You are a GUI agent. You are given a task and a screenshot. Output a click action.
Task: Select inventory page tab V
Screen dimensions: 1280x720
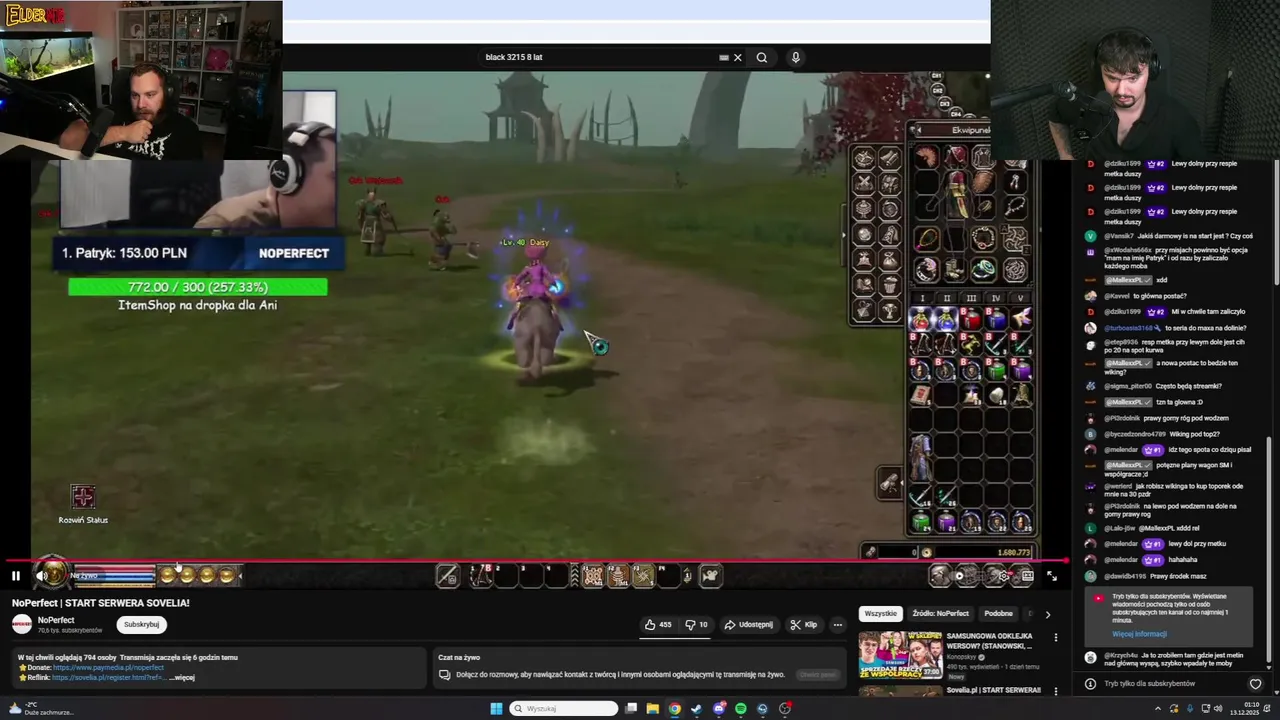tap(1020, 298)
